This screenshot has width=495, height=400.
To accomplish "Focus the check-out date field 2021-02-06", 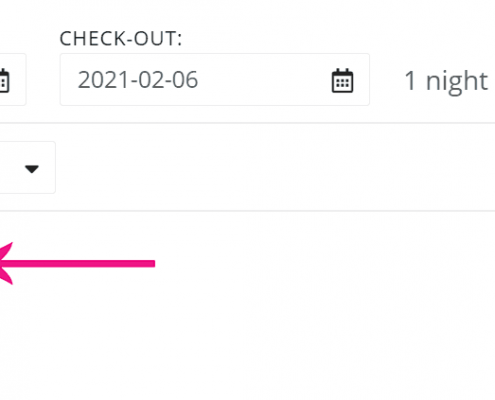I will point(215,80).
